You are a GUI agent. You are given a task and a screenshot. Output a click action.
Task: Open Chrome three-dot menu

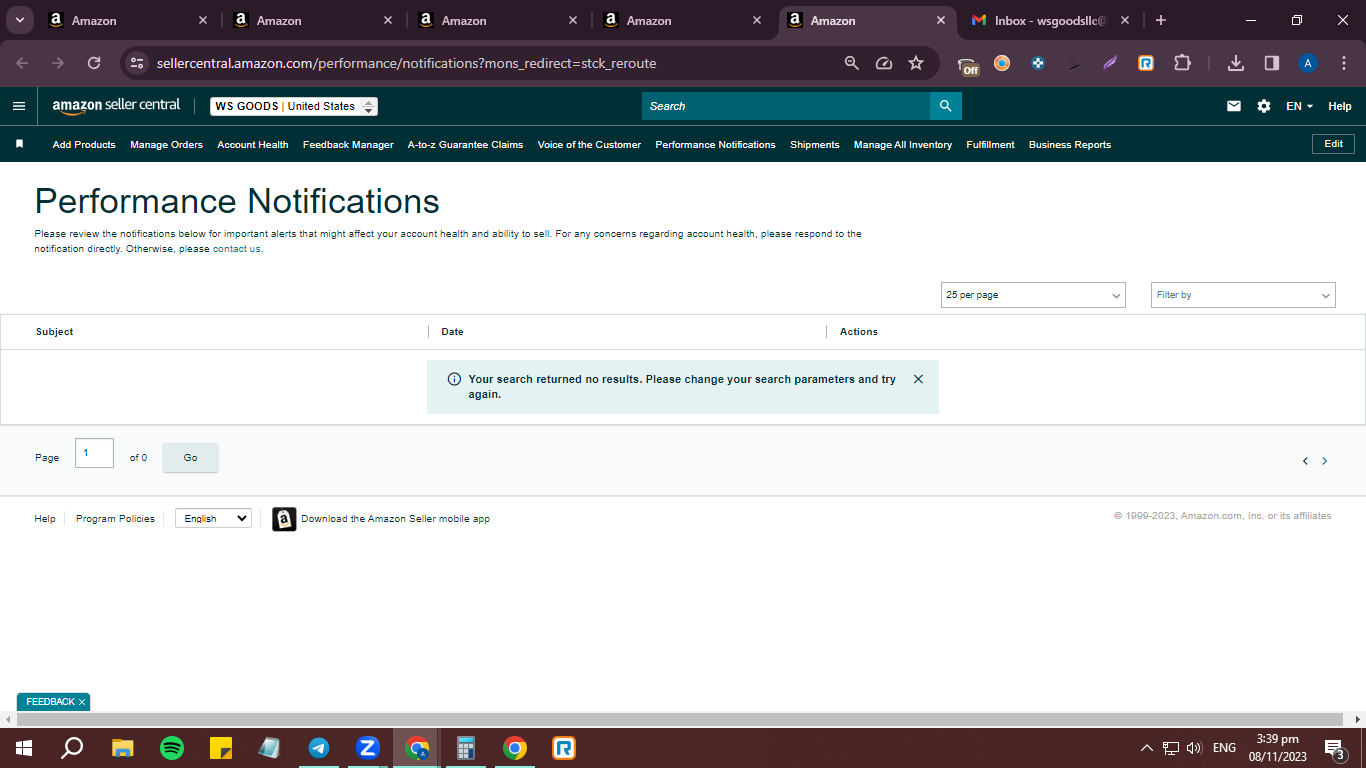coord(1343,63)
